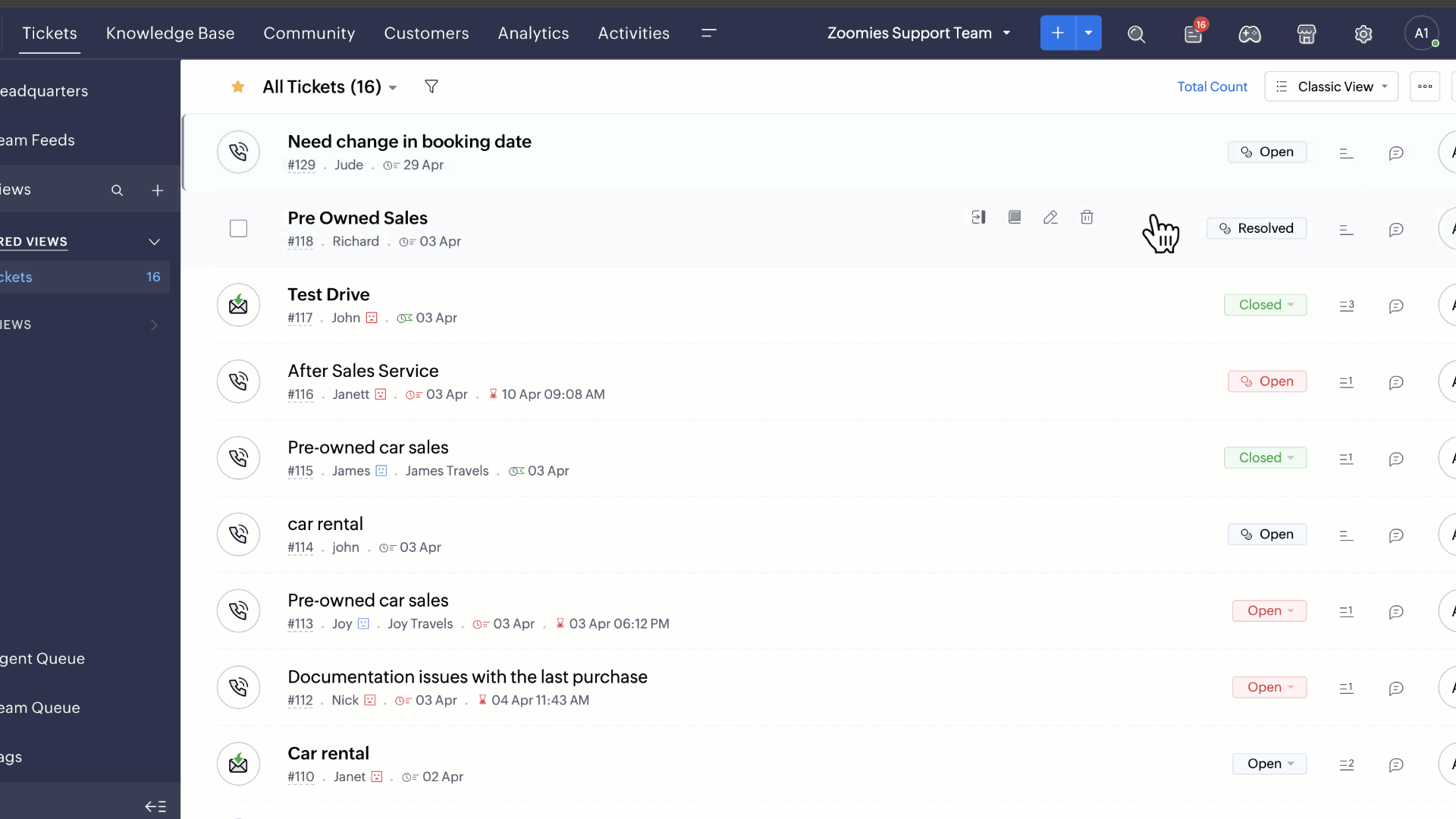Image resolution: width=1456 pixels, height=819 pixels.
Task: Click the edit pencil icon on Pre Owned Sales
Action: (1050, 218)
